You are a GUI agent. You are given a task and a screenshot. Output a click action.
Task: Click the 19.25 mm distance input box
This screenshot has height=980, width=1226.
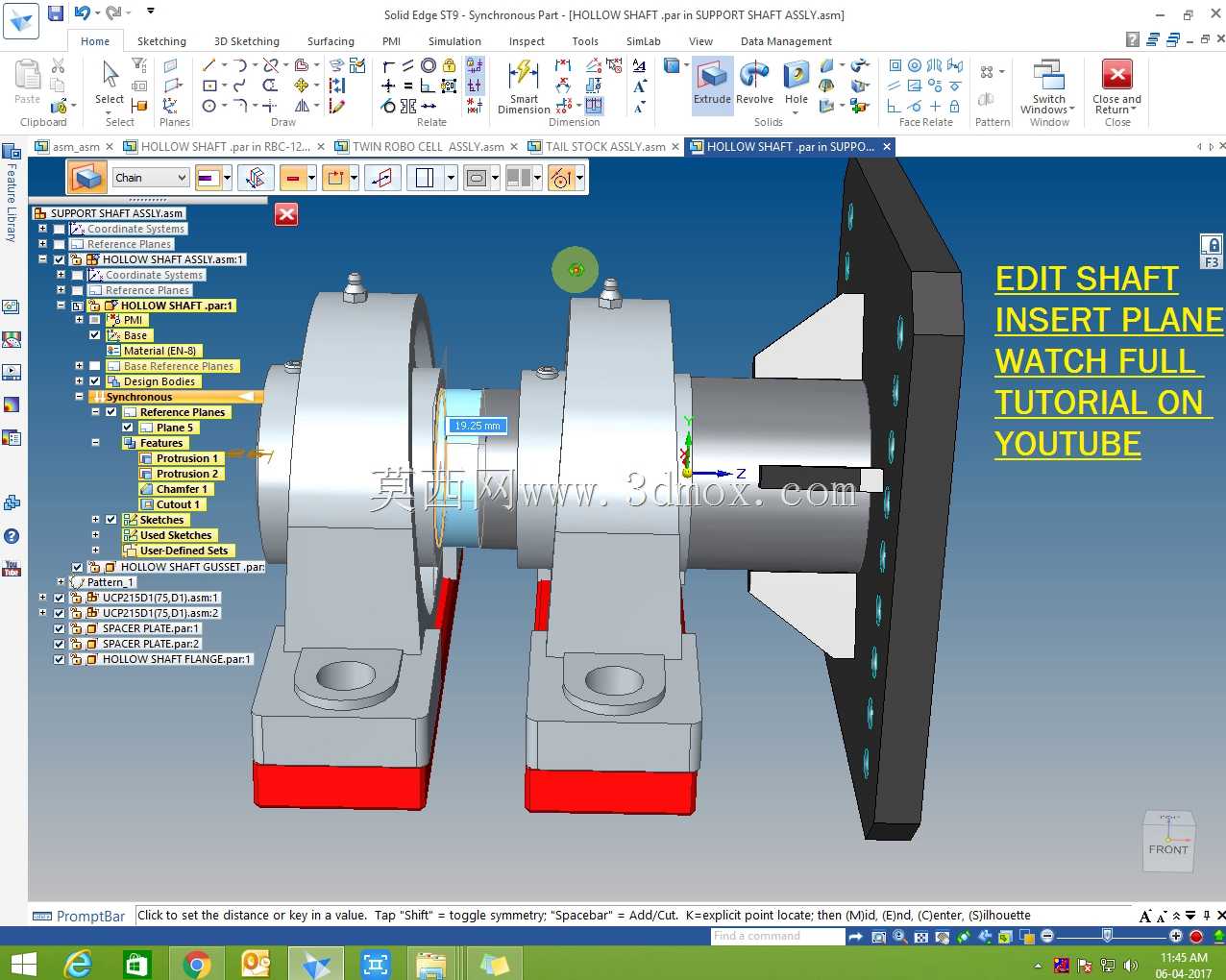click(478, 426)
